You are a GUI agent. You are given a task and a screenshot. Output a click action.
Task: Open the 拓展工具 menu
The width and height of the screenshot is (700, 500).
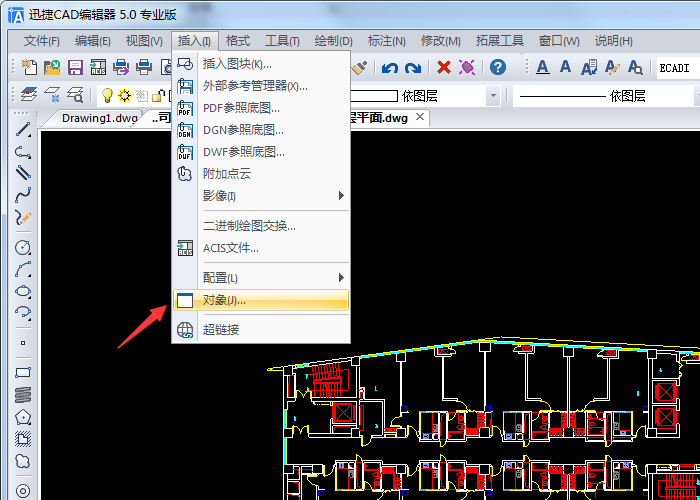[500, 42]
